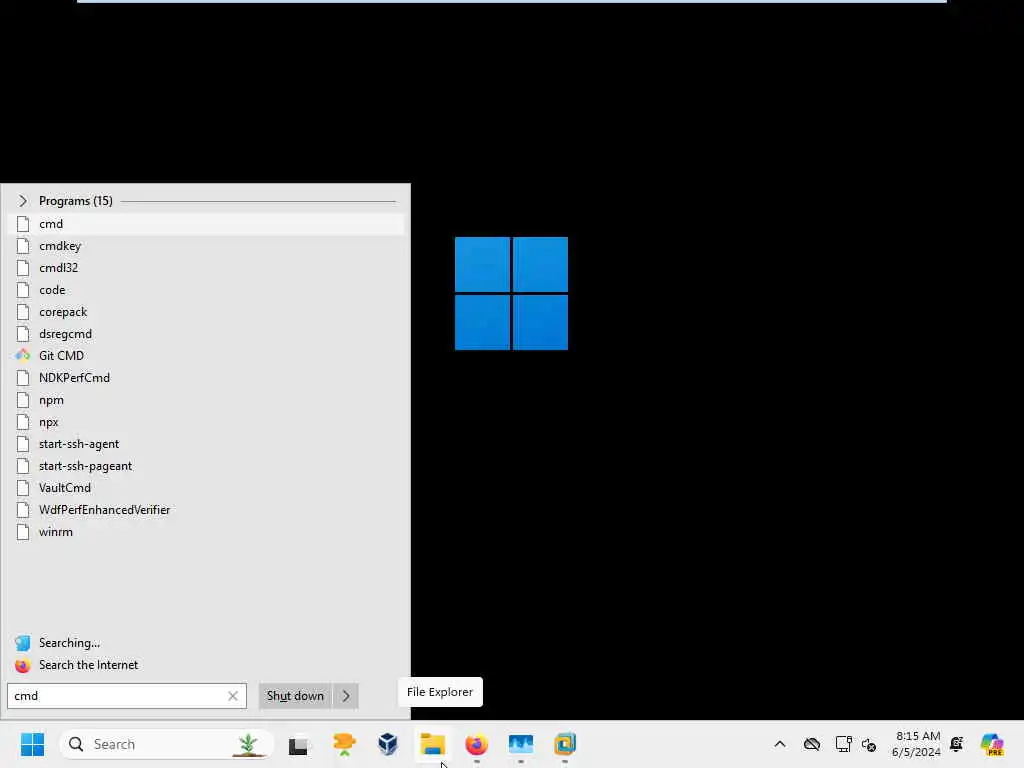Click the Searching... blue icon
The width and height of the screenshot is (1024, 768).
tap(23, 643)
